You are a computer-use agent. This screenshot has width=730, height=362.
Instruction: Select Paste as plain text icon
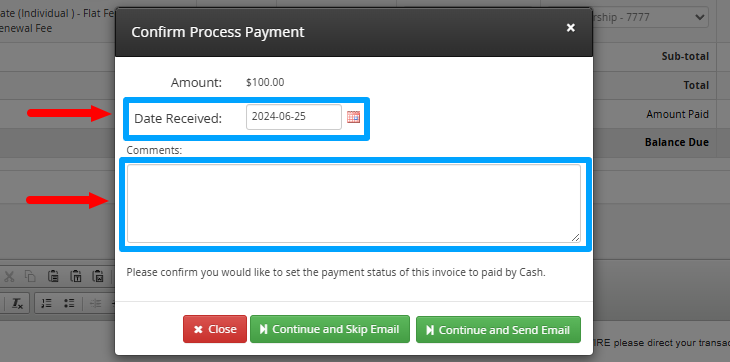point(75,276)
